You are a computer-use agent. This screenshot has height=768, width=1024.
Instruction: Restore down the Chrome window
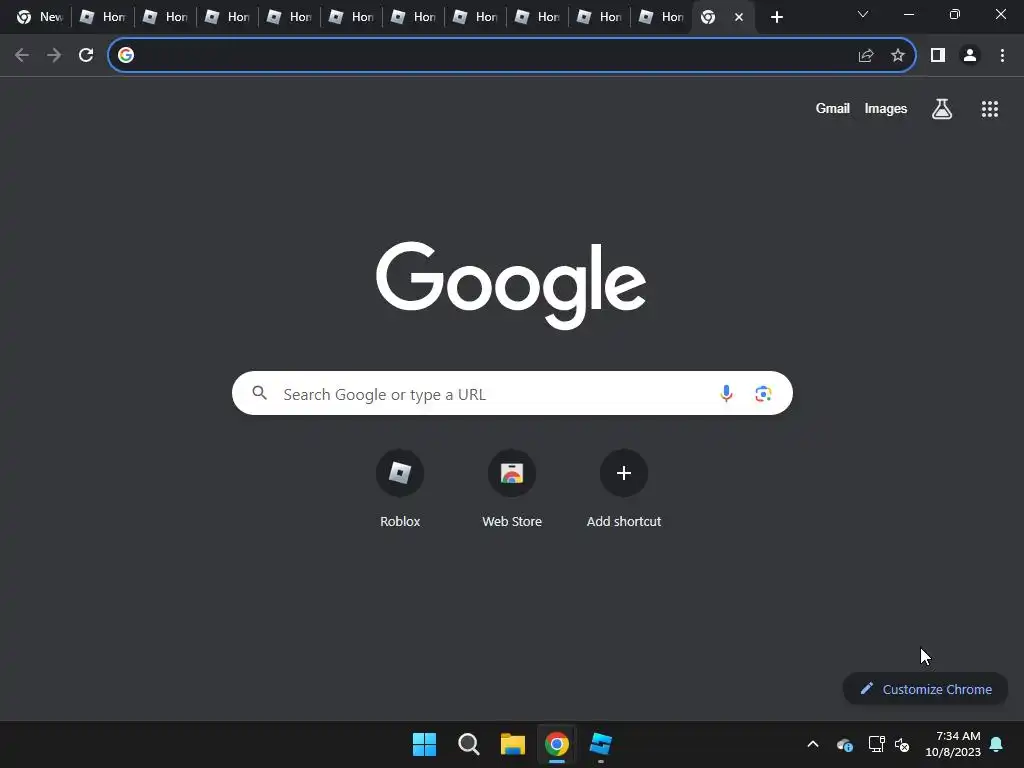click(955, 14)
